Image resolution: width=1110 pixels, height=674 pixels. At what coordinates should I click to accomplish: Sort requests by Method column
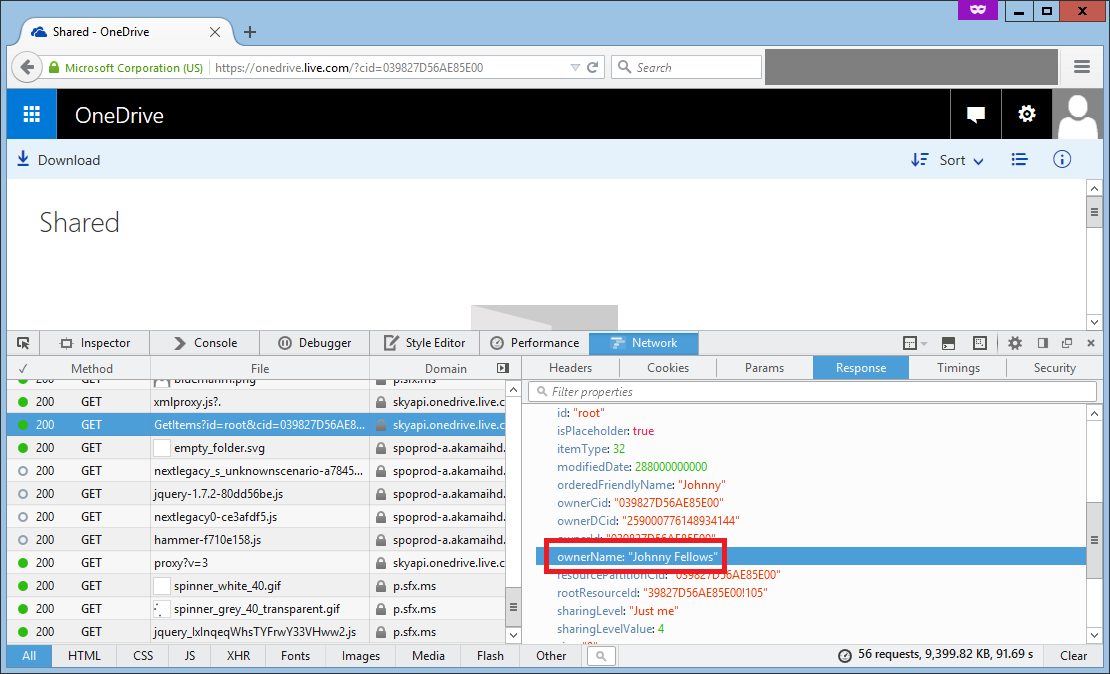point(92,368)
